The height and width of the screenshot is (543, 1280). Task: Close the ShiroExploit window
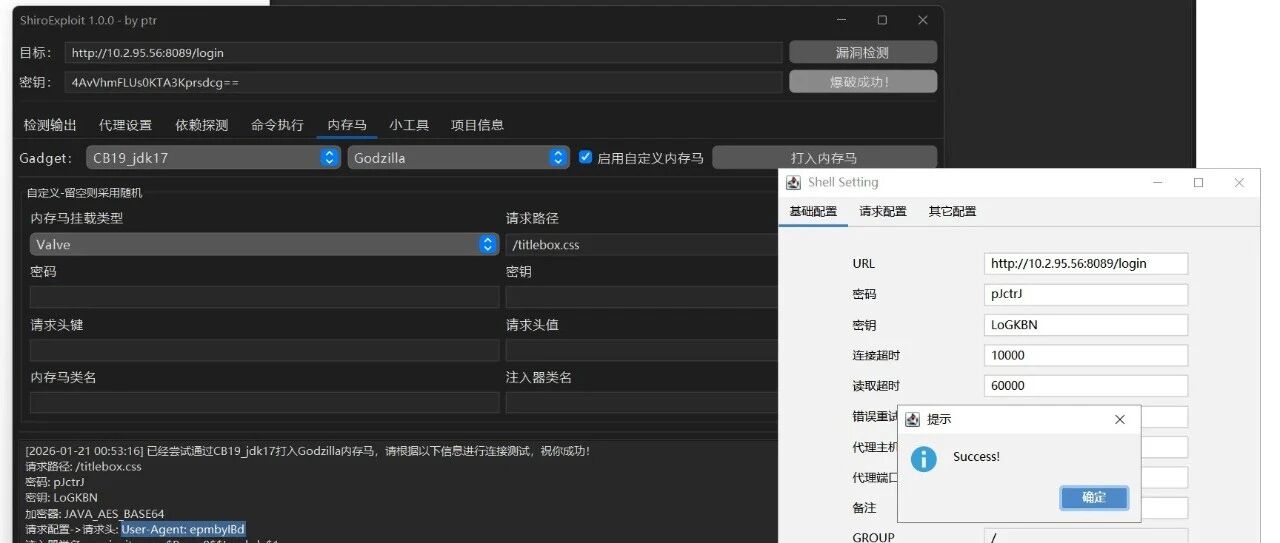coord(922,20)
